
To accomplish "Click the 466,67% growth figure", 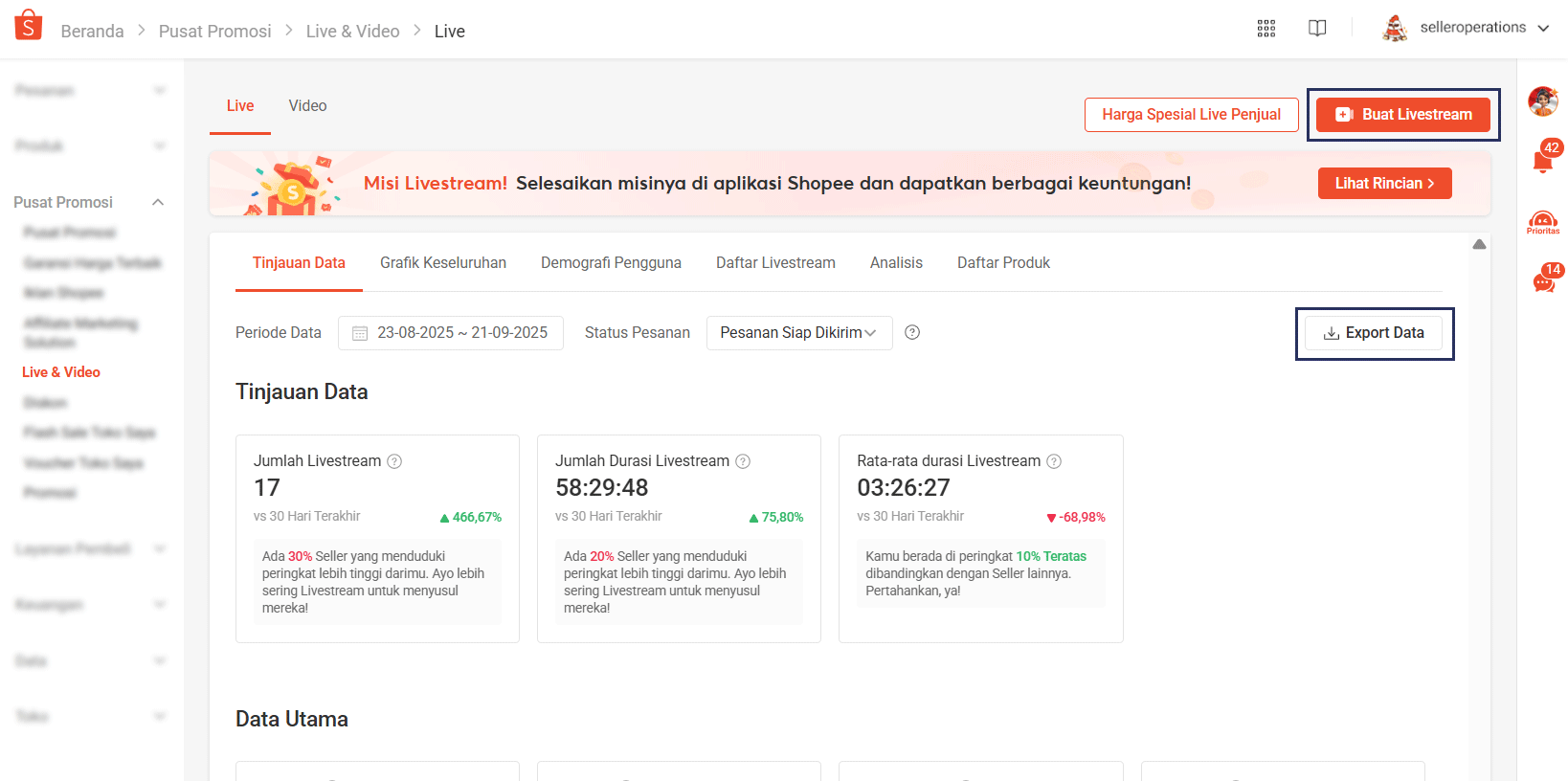I will 471,517.
